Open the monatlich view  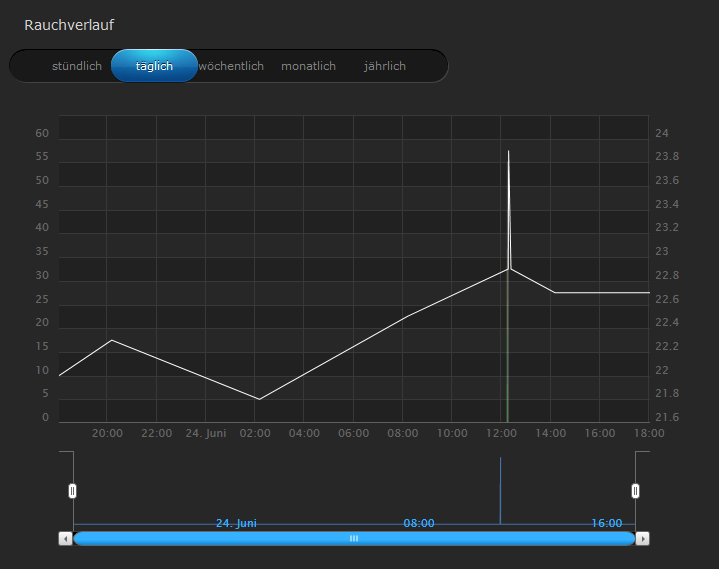pos(308,66)
